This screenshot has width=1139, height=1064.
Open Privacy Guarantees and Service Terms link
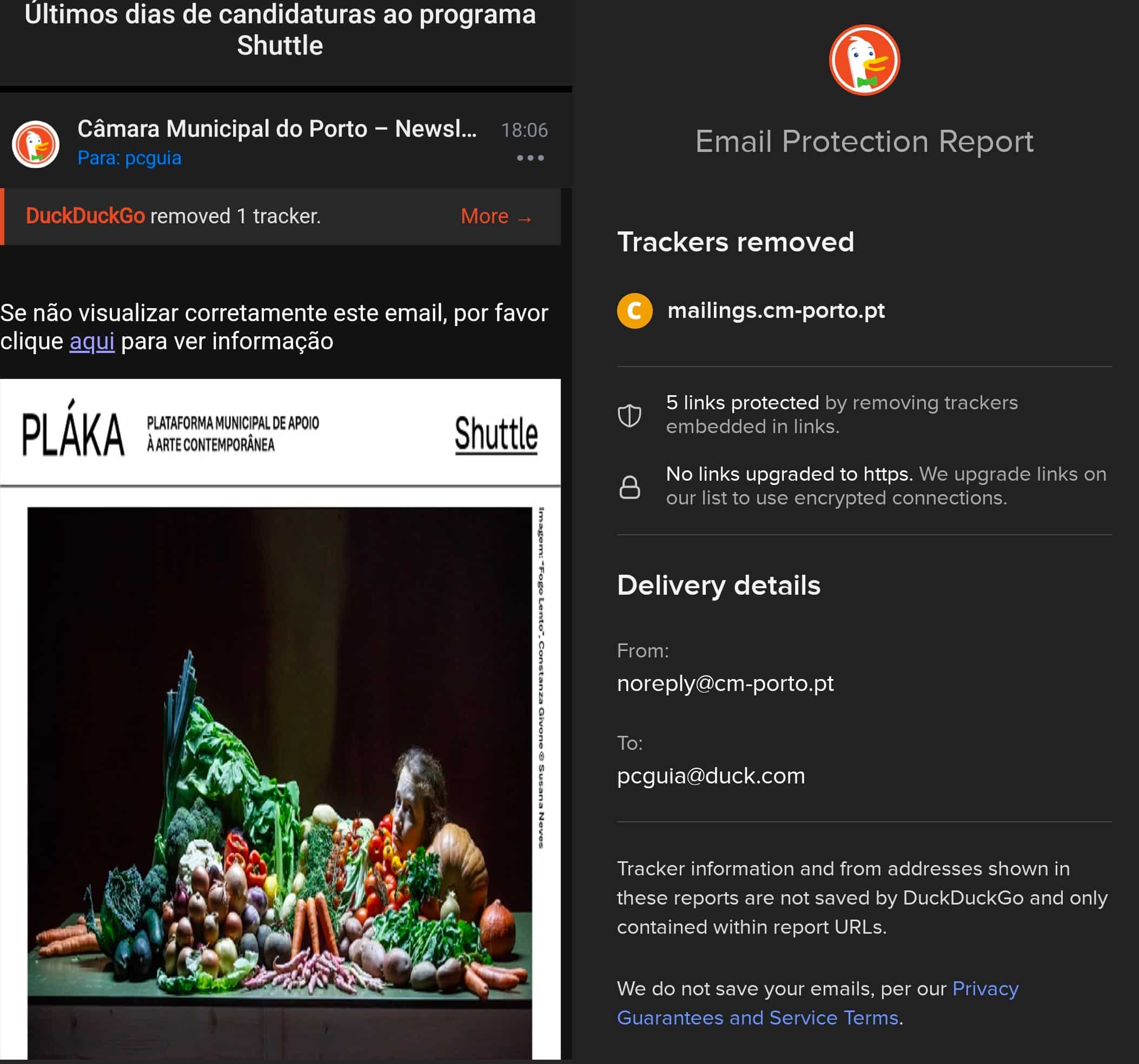pos(817,1003)
